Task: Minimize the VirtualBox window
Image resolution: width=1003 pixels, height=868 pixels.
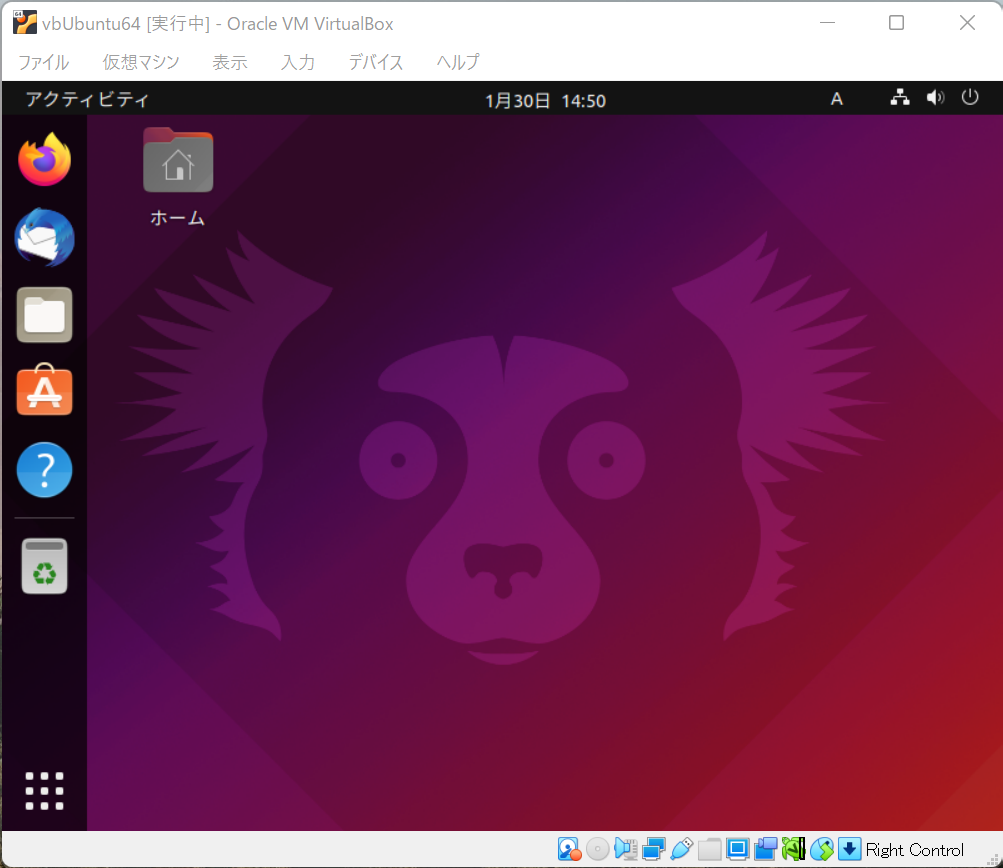Action: [x=828, y=23]
